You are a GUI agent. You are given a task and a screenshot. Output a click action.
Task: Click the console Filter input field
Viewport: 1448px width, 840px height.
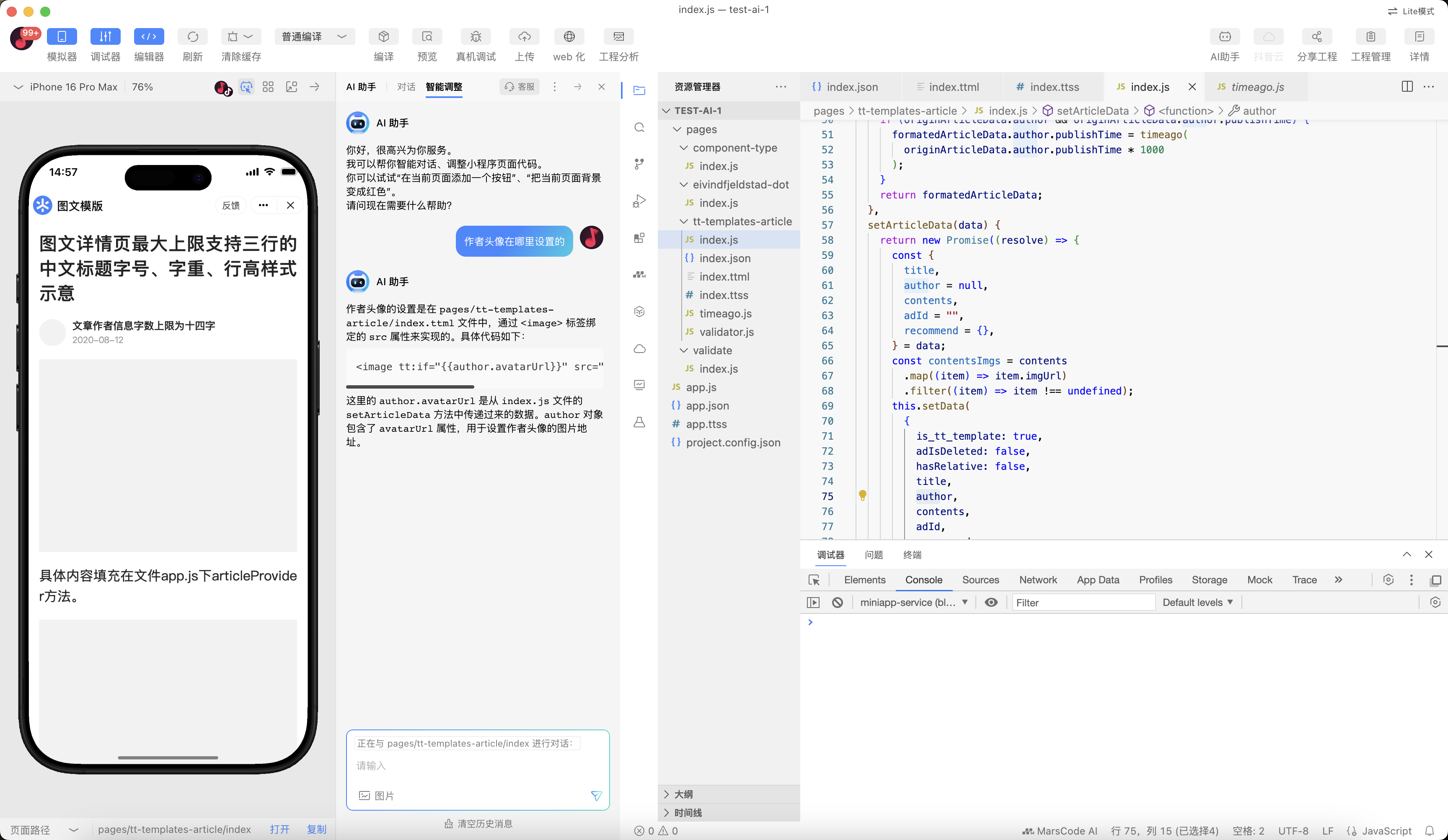(x=1083, y=602)
